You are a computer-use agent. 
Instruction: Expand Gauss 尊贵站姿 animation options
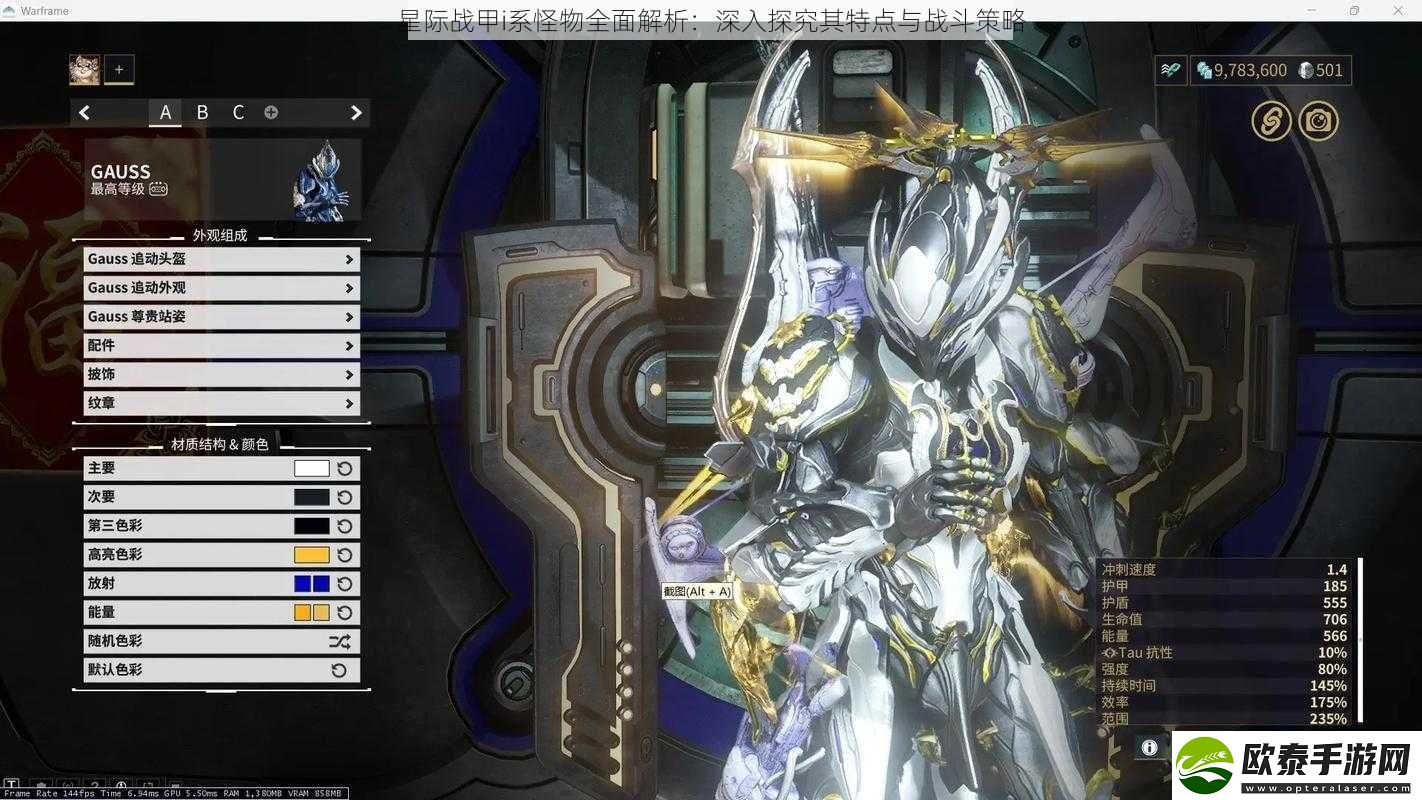coord(221,317)
